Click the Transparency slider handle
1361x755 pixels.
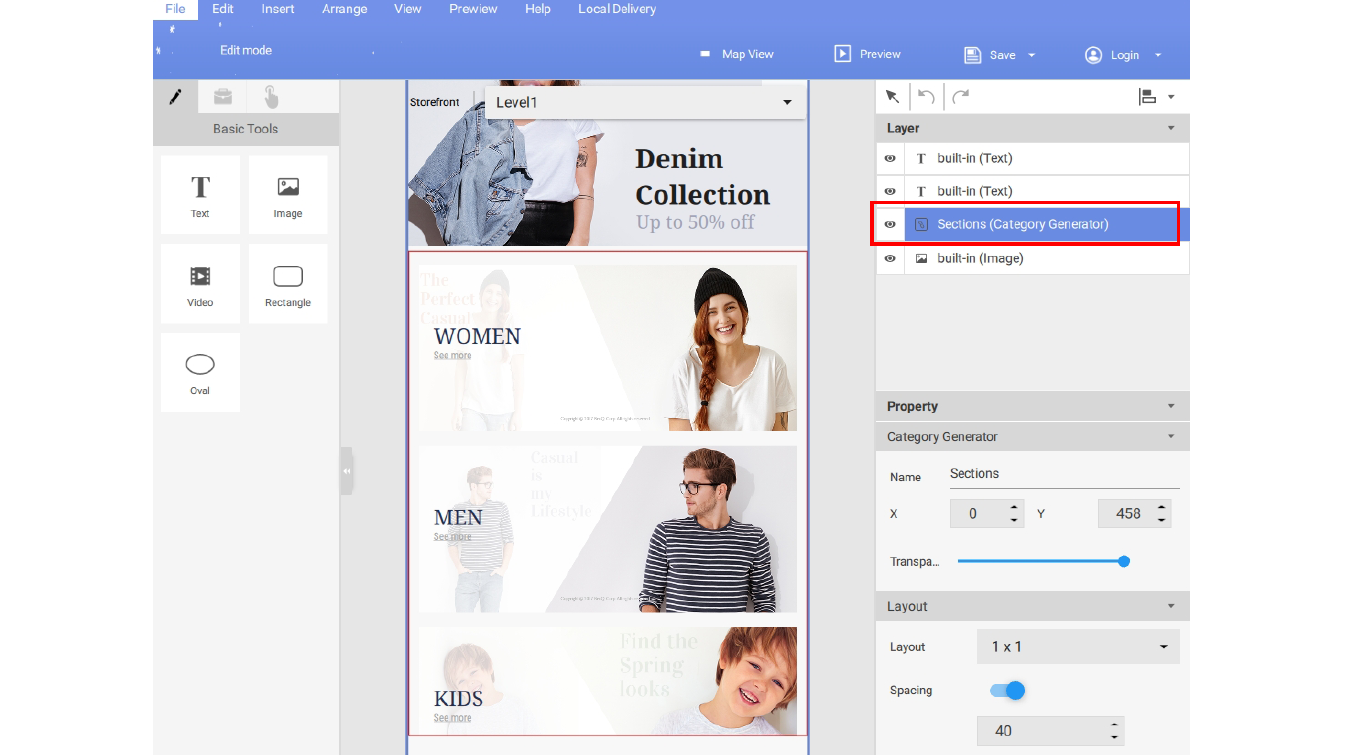(1124, 562)
